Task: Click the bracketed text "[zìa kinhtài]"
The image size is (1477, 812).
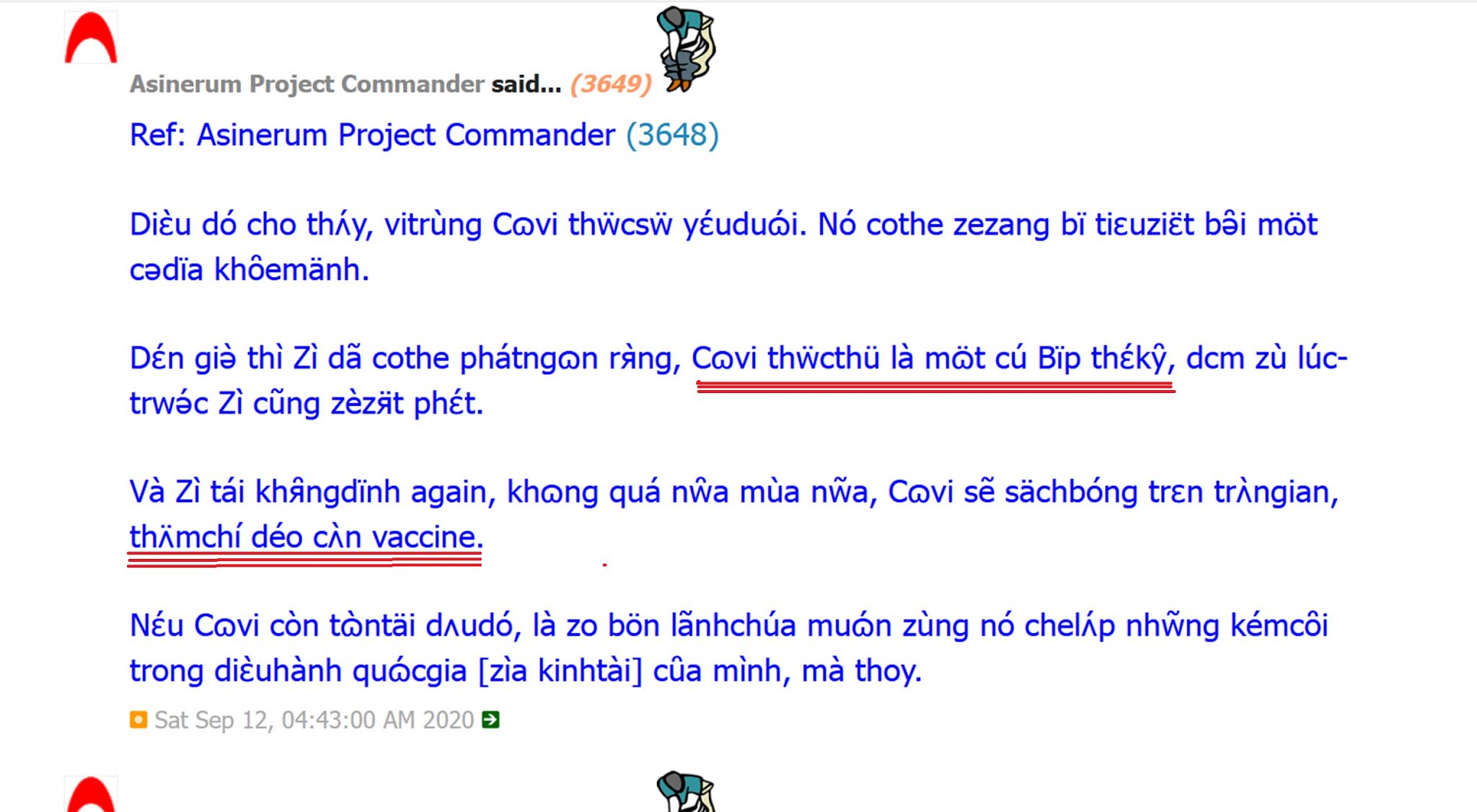Action: pos(560,671)
